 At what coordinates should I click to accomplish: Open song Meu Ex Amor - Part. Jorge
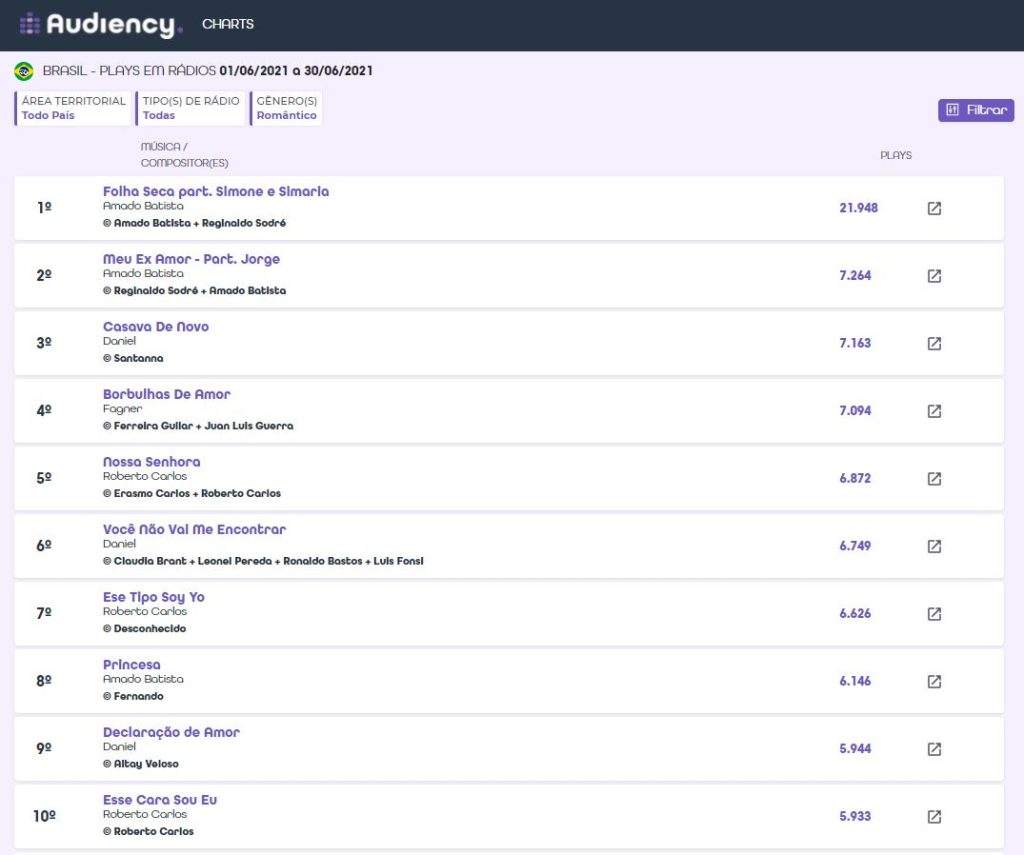coord(191,259)
